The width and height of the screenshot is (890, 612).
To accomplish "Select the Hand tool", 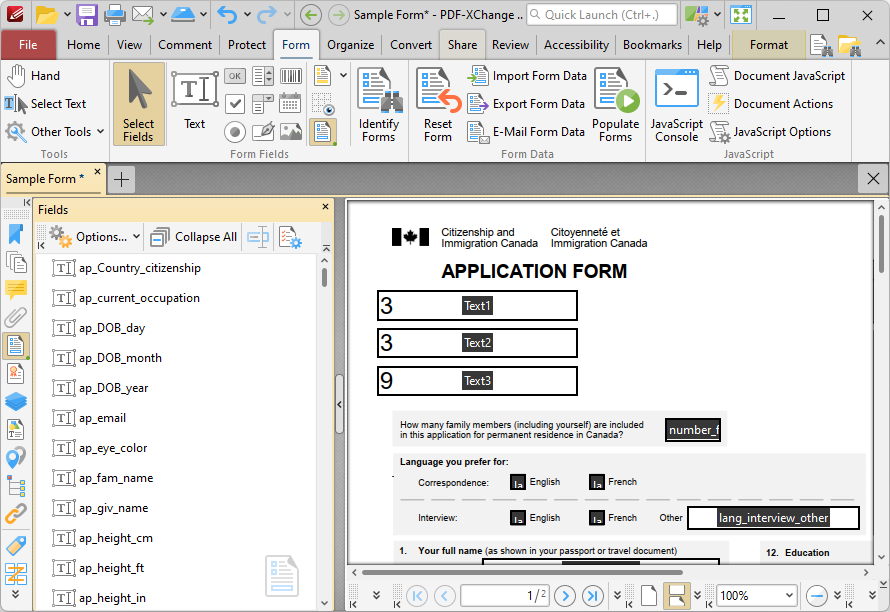I will click(33, 76).
